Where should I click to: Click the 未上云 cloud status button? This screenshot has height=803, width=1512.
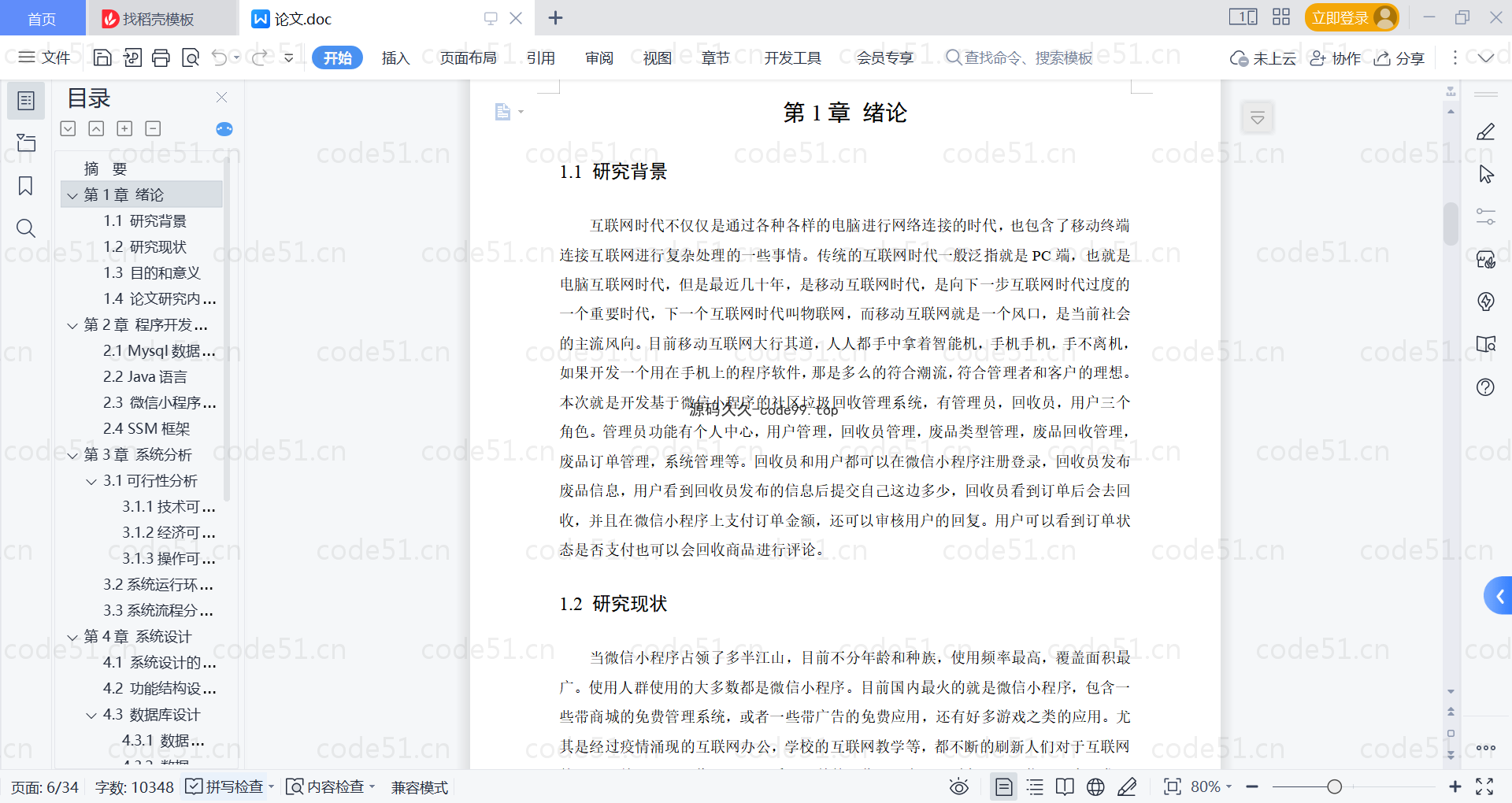pyautogui.click(x=1263, y=58)
